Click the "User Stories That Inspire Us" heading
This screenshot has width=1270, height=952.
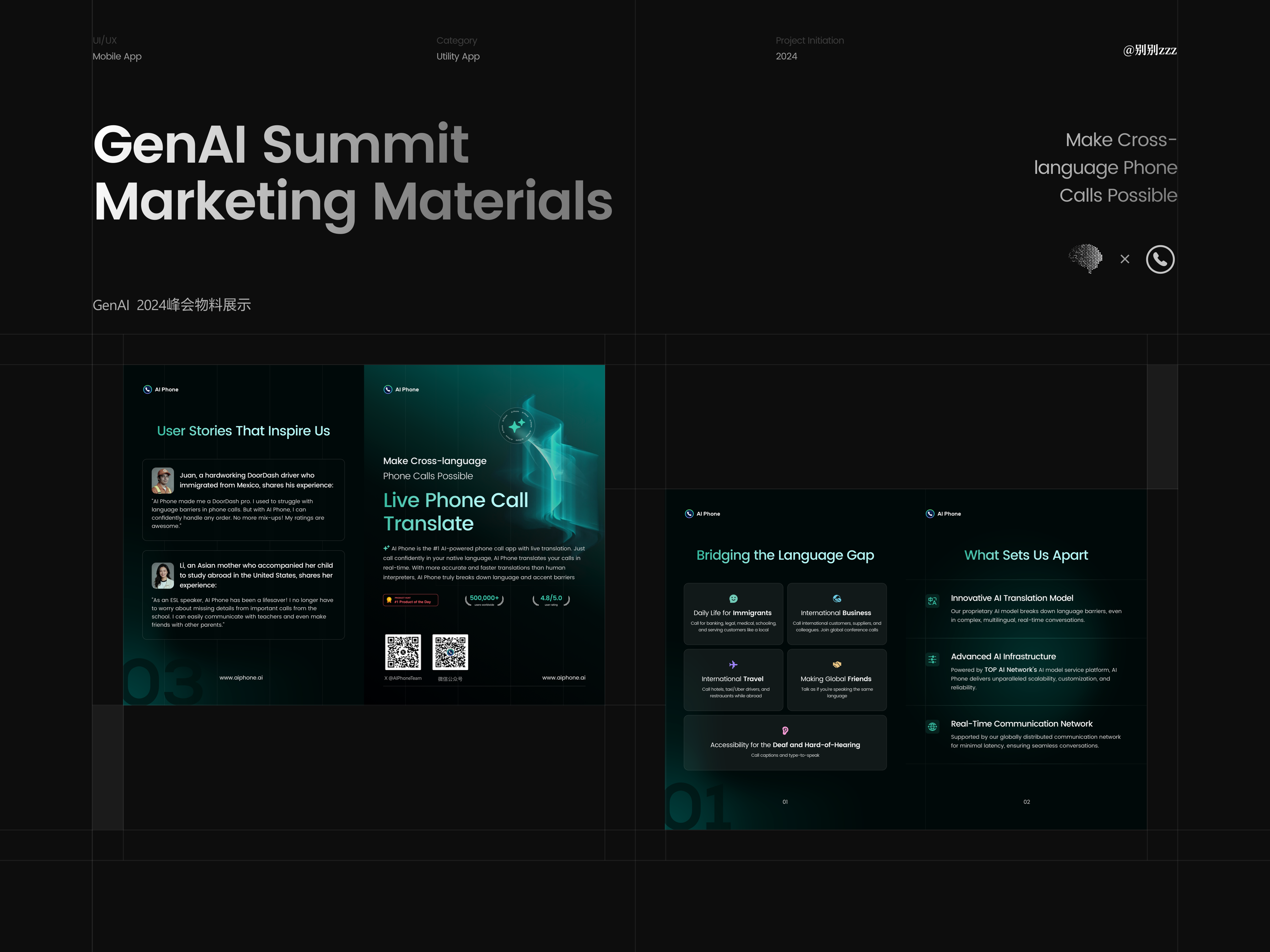pos(243,431)
